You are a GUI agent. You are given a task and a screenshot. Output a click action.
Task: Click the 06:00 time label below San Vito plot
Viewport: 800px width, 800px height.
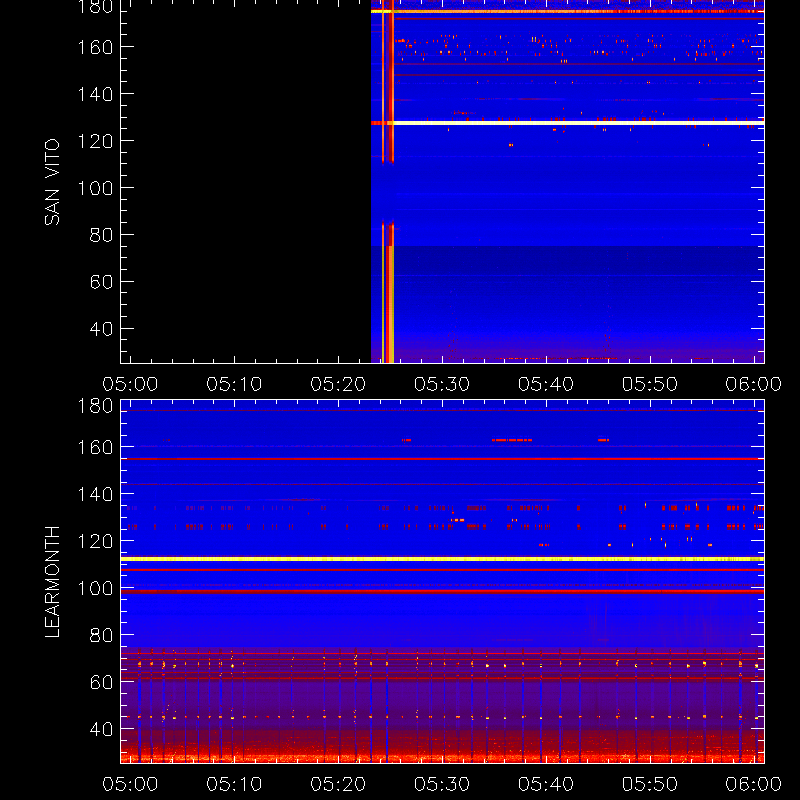(754, 384)
